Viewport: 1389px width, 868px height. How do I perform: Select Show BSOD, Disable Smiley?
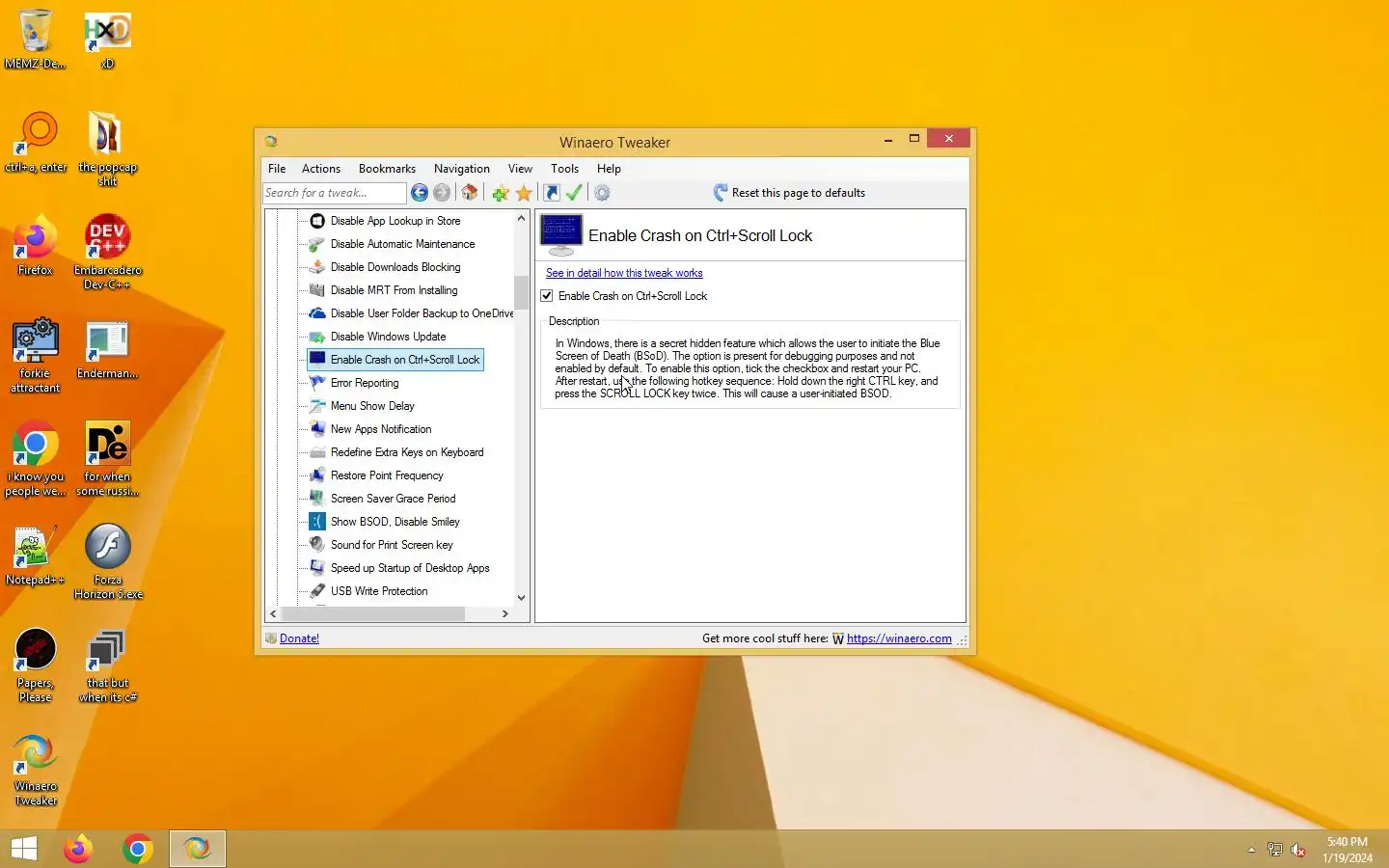pyautogui.click(x=395, y=522)
